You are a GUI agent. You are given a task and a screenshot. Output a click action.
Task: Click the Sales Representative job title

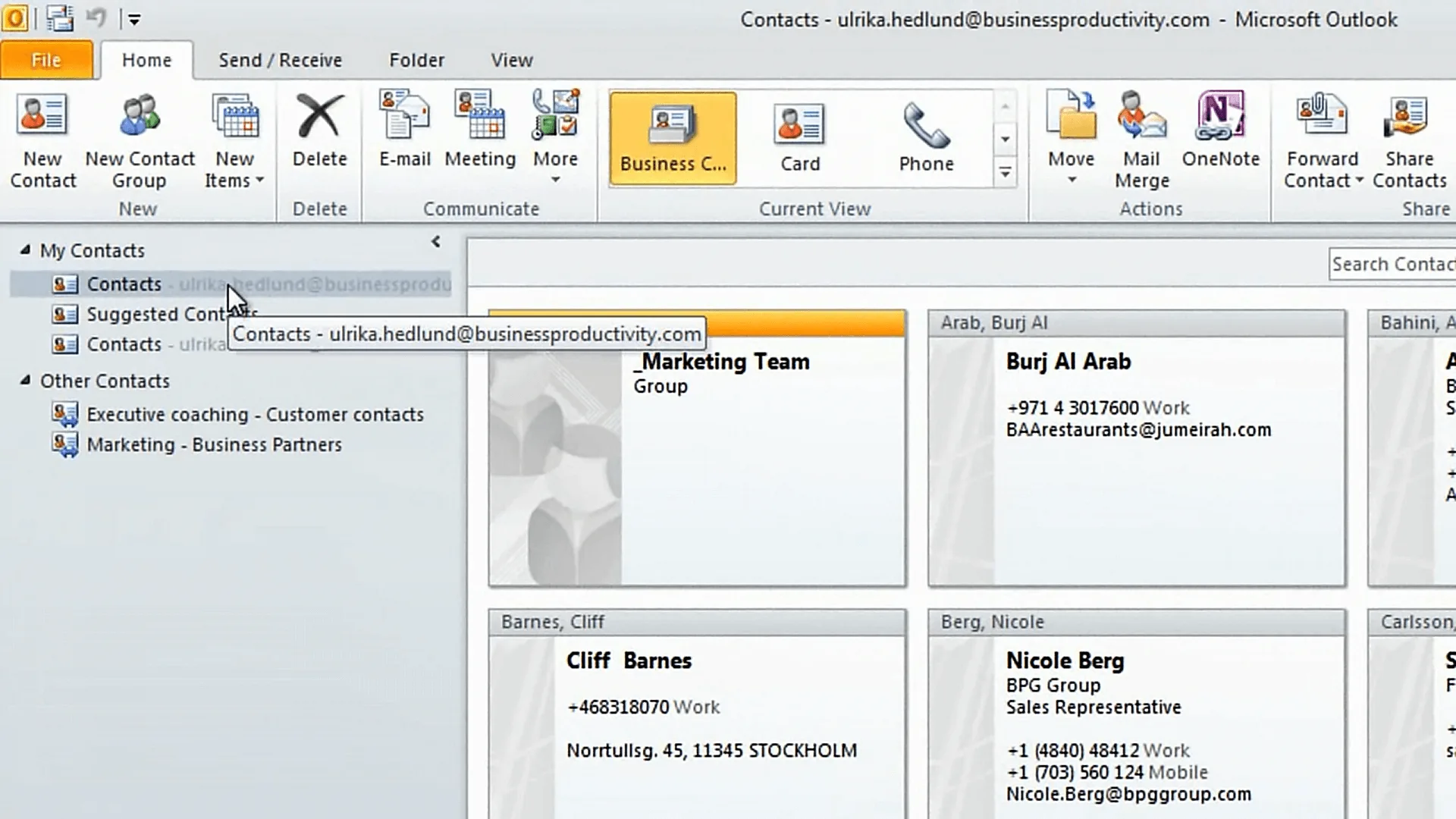[1094, 707]
